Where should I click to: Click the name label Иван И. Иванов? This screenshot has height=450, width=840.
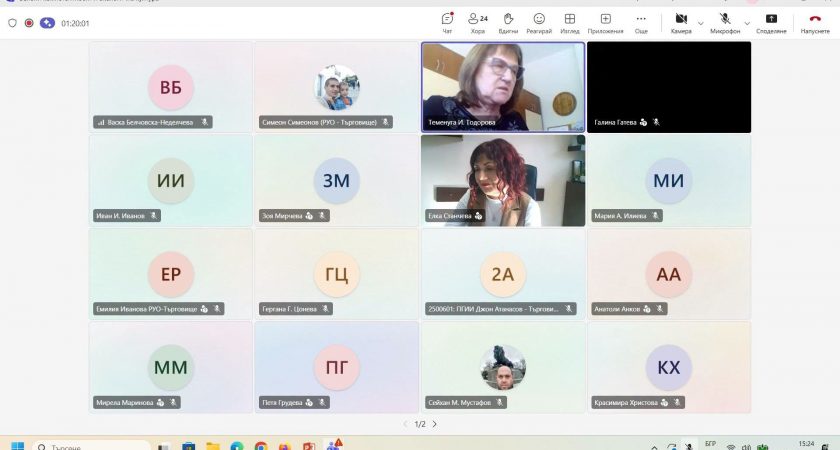[121, 216]
